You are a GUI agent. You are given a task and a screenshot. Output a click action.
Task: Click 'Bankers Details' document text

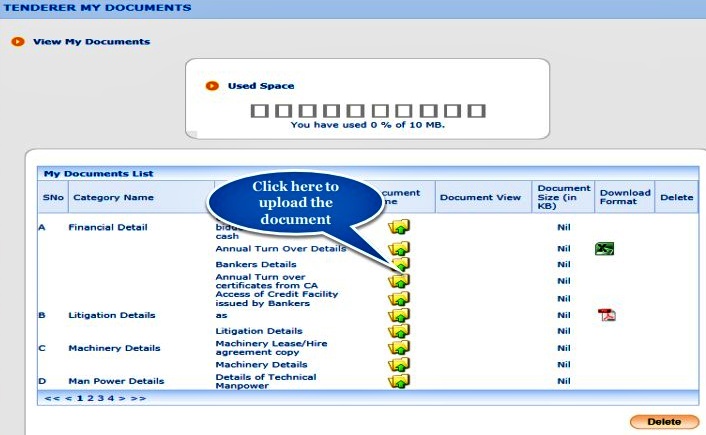pos(256,264)
